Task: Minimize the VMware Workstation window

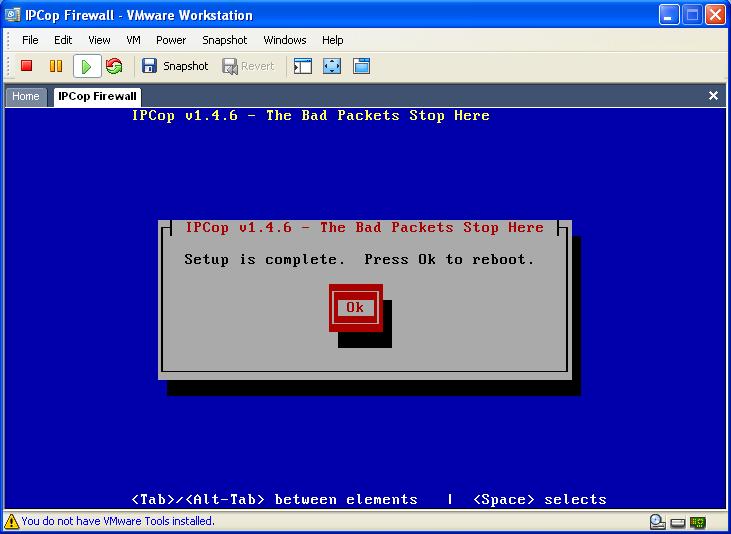Action: 669,15
